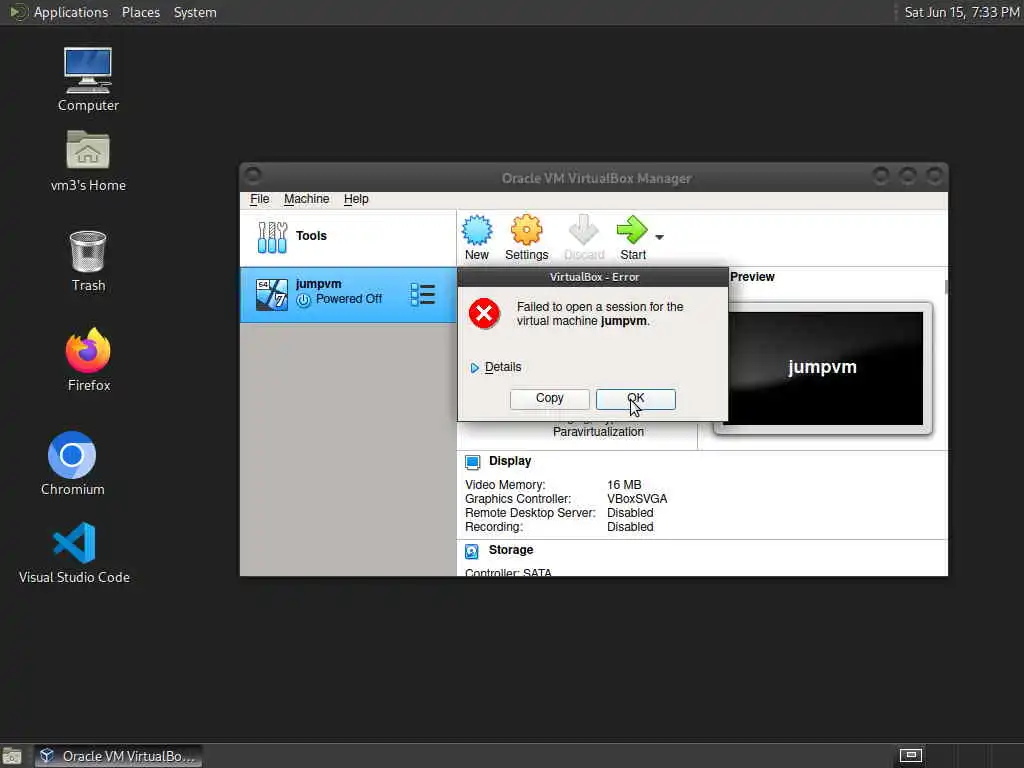This screenshot has height=768, width=1024.
Task: Click the New VM toolbar icon
Action: coord(477,231)
